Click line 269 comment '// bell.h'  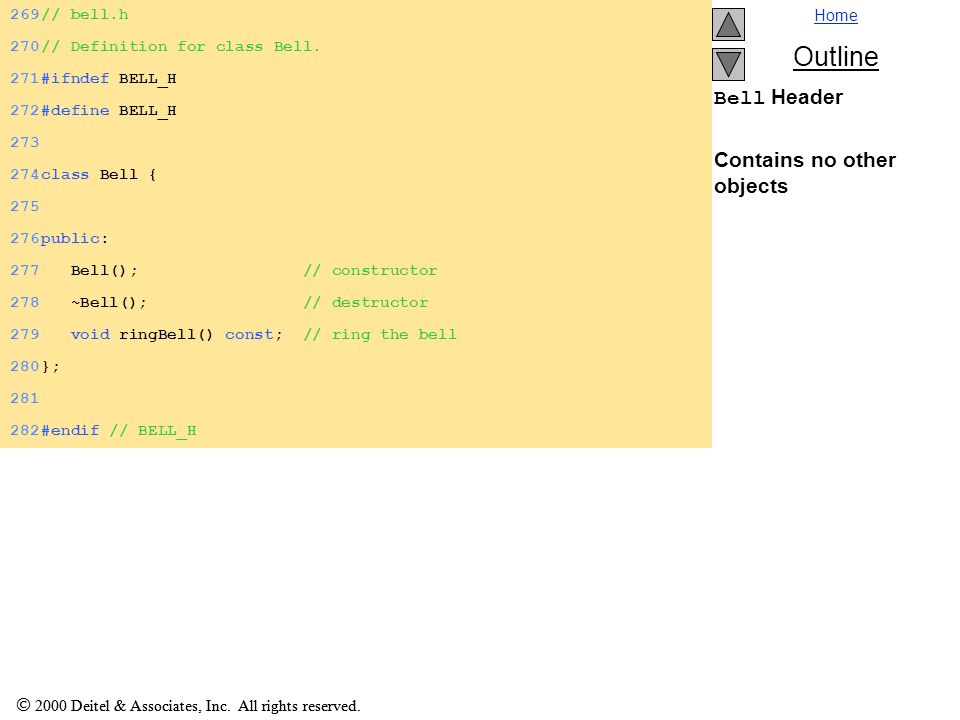tap(84, 15)
